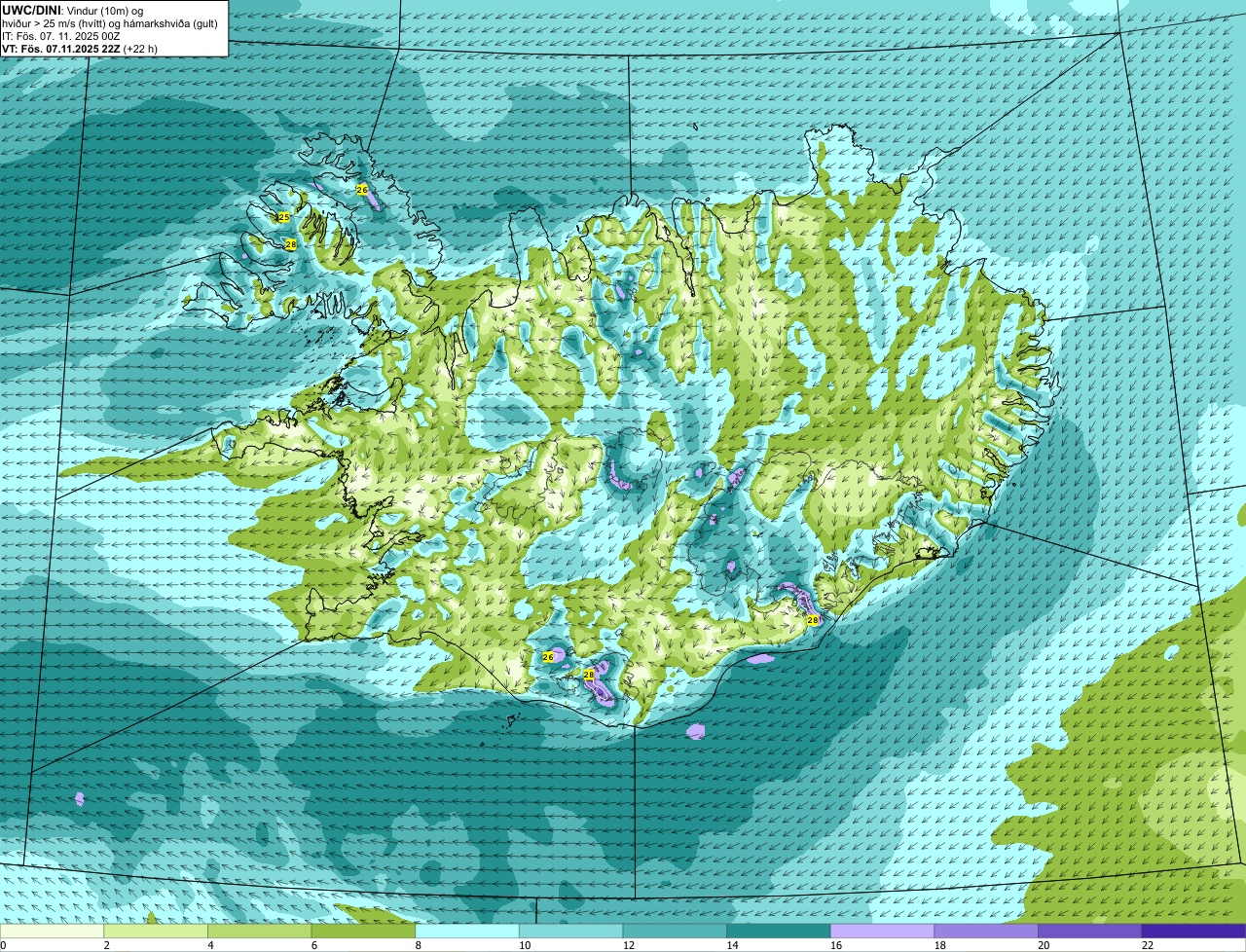Click the yellow "28" gust marker beside the "26" marker
The width and height of the screenshot is (1246, 952).
pyautogui.click(x=589, y=674)
